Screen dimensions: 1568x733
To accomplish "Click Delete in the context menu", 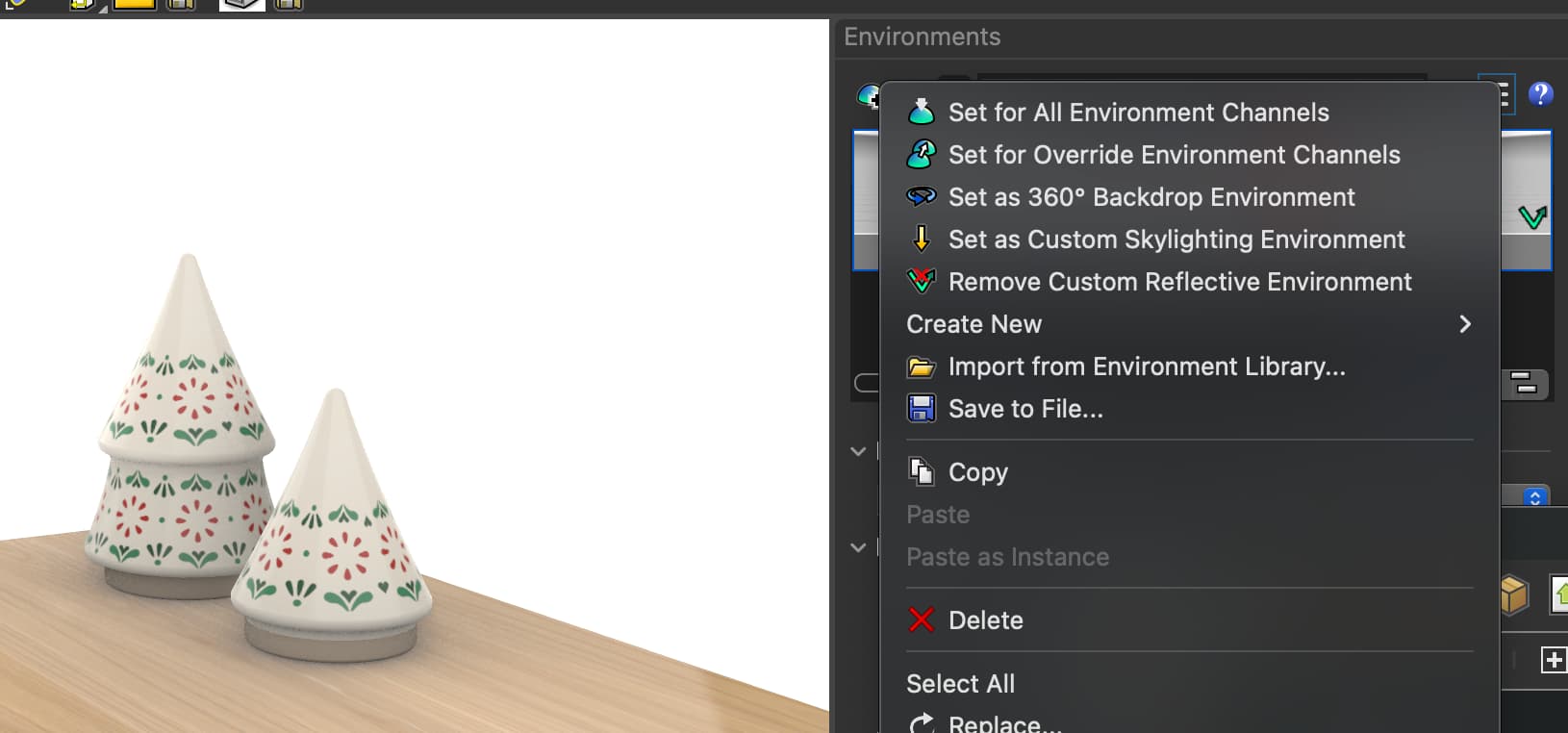I will click(x=985, y=620).
